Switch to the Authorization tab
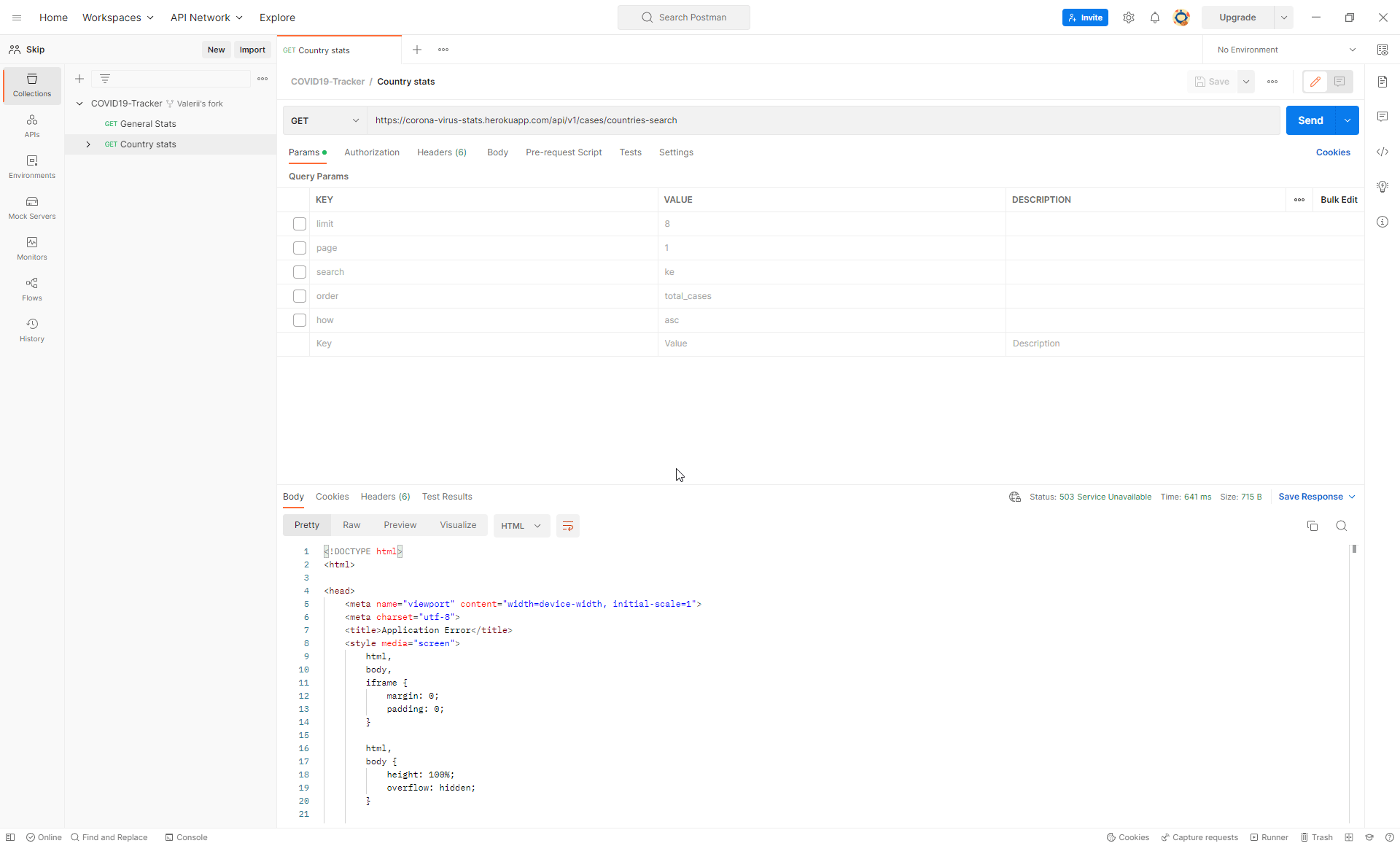1400x846 pixels. click(x=372, y=152)
